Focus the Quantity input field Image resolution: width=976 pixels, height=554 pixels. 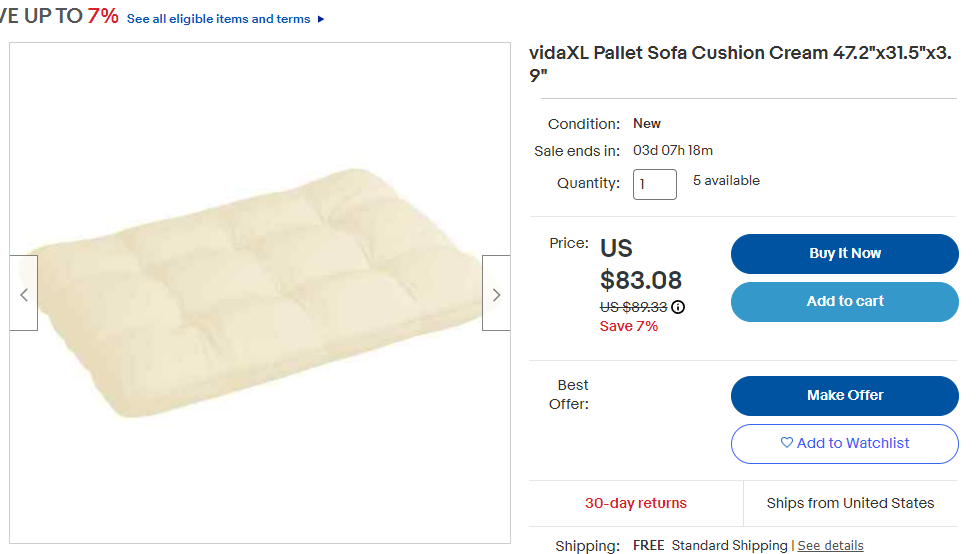[655, 184]
